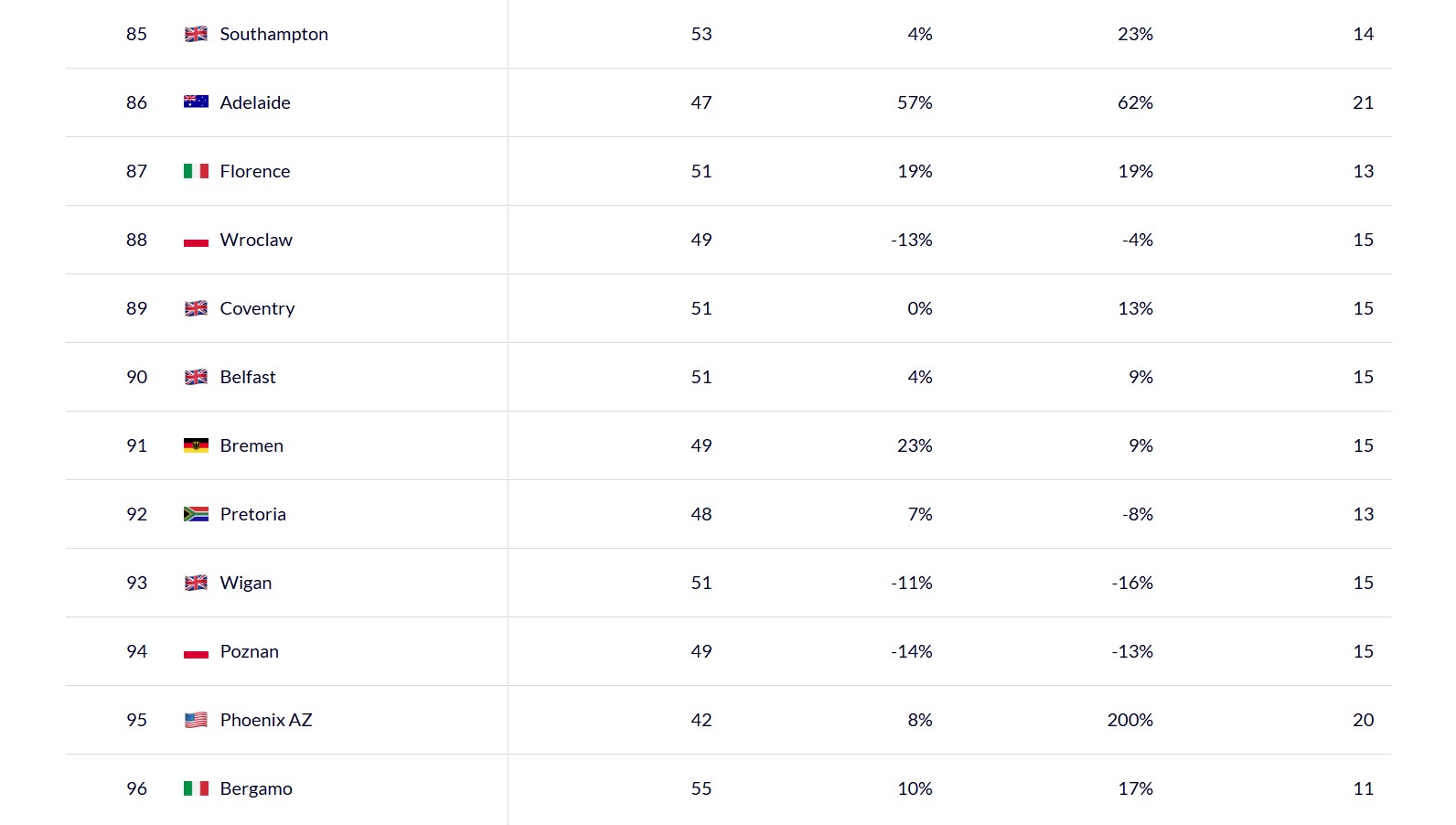Click rank number 86 for Adelaide
The height and width of the screenshot is (825, 1456).
pos(136,102)
